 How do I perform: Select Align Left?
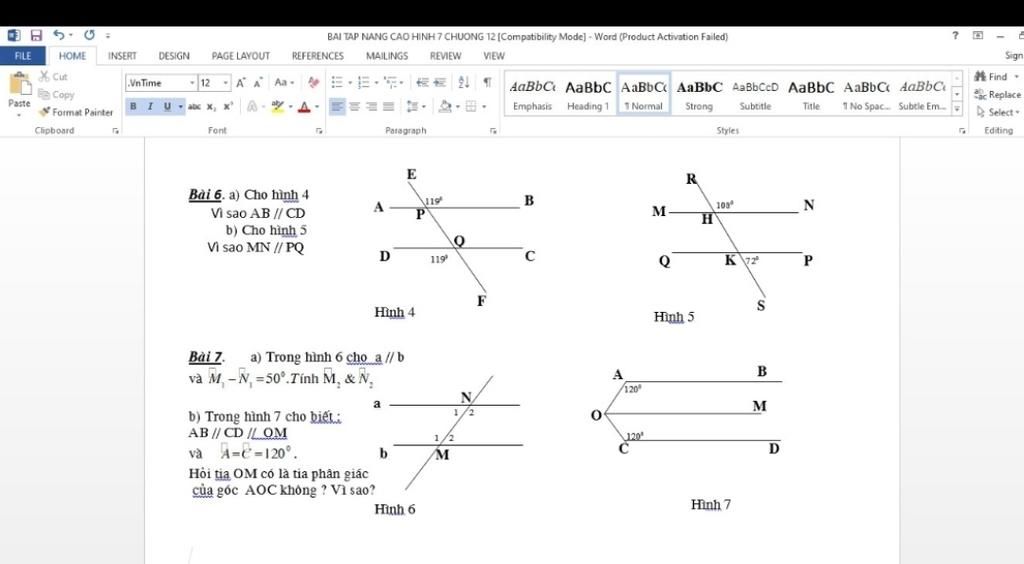point(337,106)
